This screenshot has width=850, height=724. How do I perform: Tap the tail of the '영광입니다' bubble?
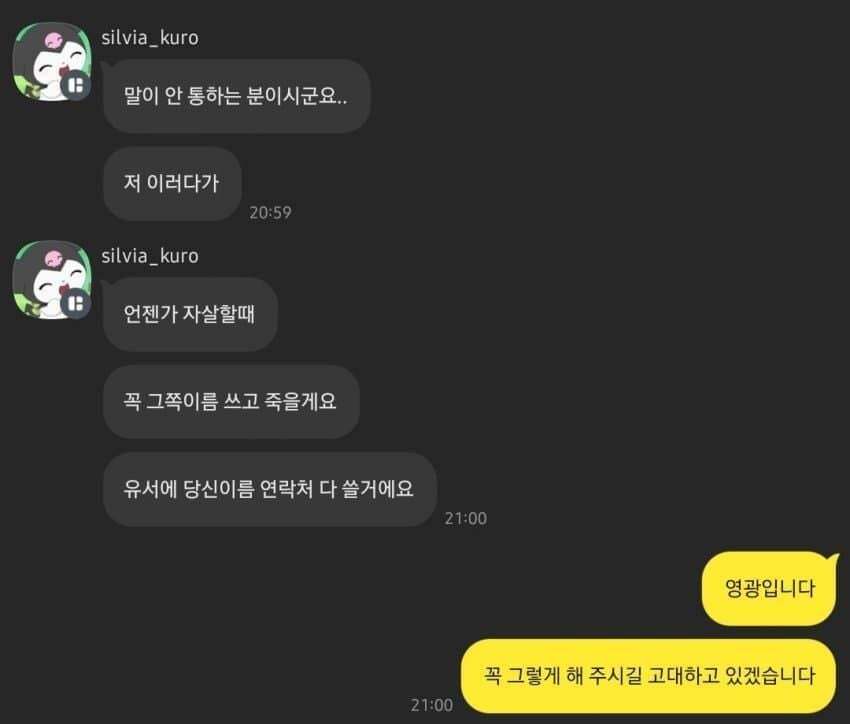click(x=832, y=560)
